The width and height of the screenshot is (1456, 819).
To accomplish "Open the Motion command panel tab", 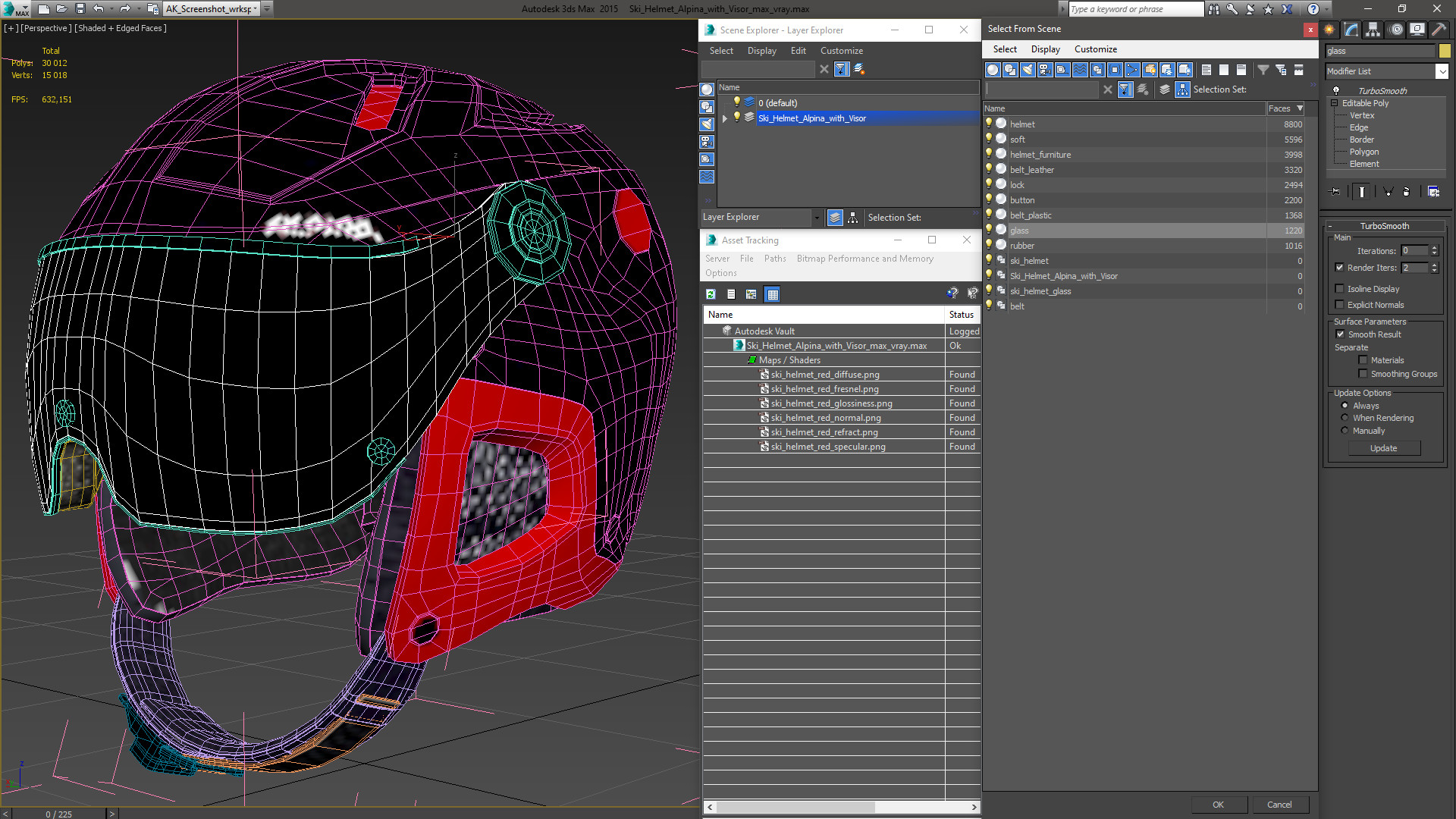I will coord(1396,30).
